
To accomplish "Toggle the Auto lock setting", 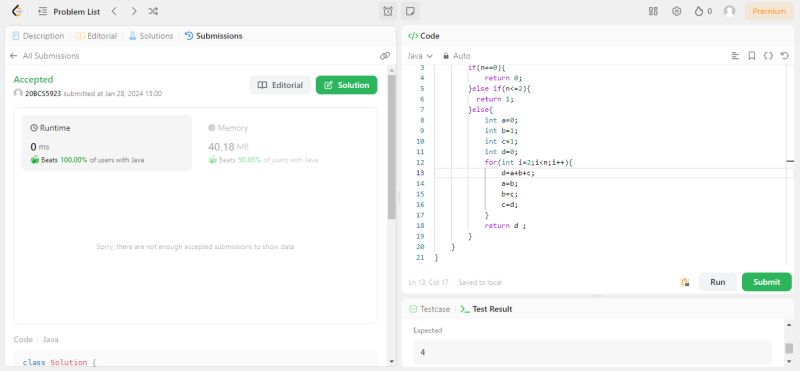I will (457, 56).
